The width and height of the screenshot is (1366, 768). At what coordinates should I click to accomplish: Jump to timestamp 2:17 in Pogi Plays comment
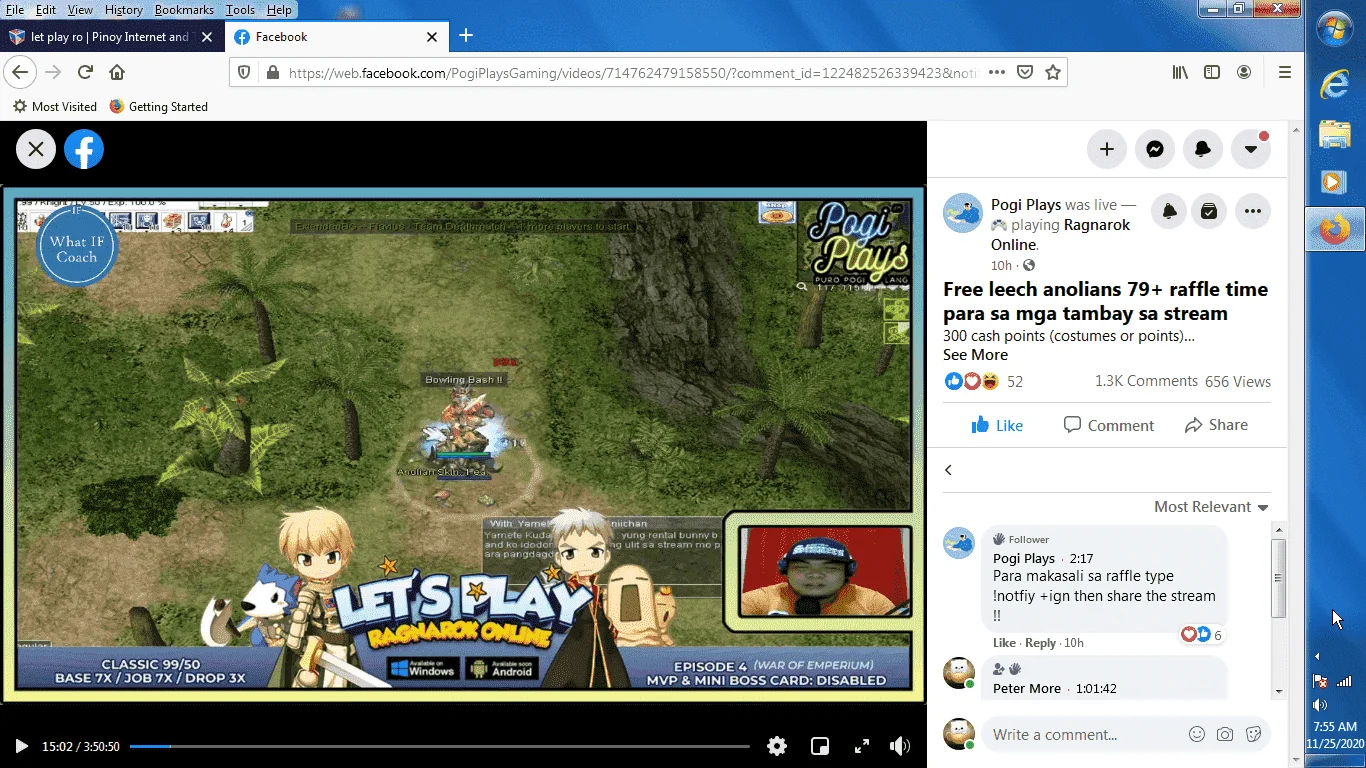(x=1081, y=559)
